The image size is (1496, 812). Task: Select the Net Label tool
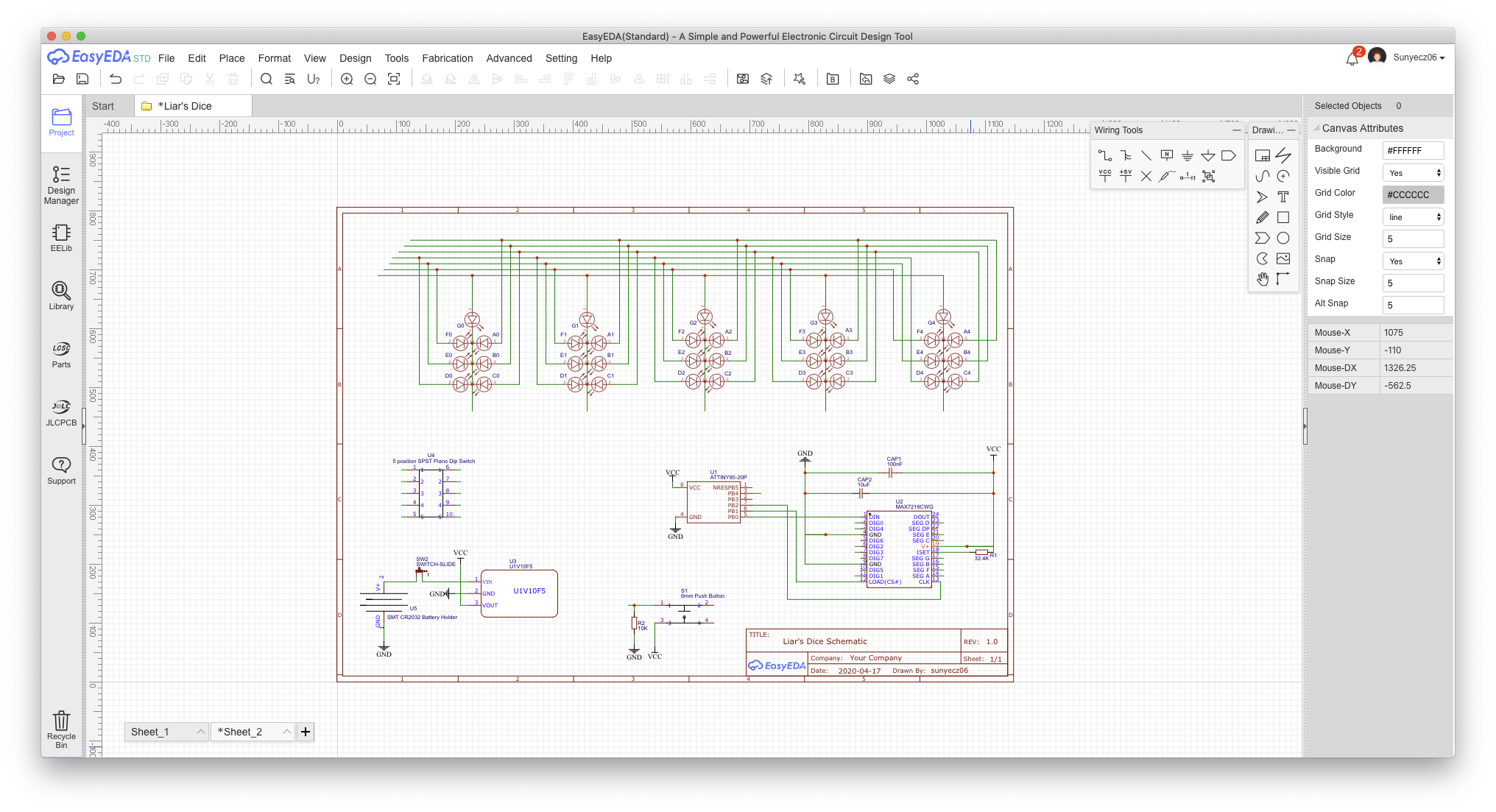pos(1166,155)
